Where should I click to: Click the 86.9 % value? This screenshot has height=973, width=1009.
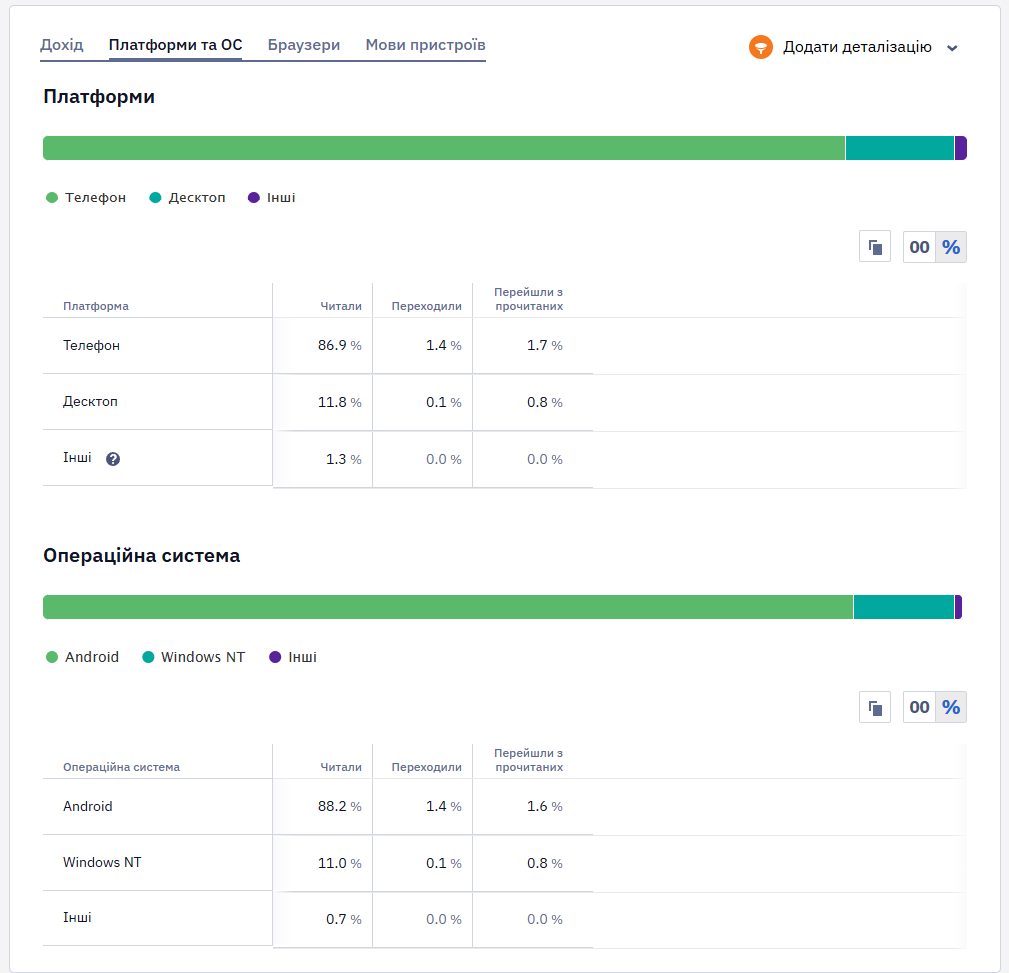339,346
